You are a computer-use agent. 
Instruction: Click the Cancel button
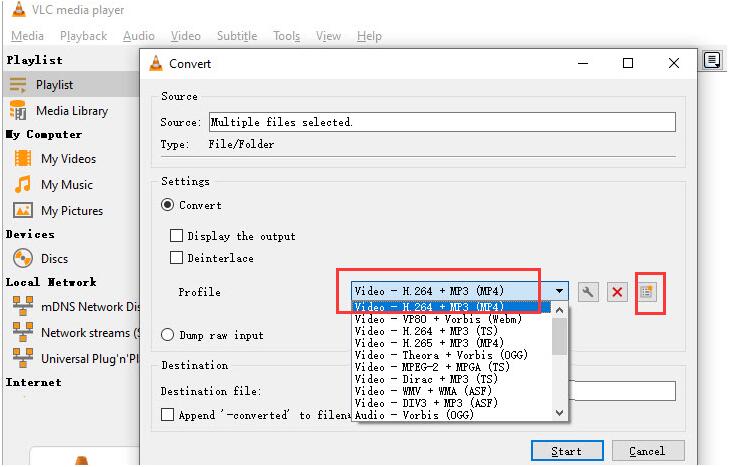(648, 451)
